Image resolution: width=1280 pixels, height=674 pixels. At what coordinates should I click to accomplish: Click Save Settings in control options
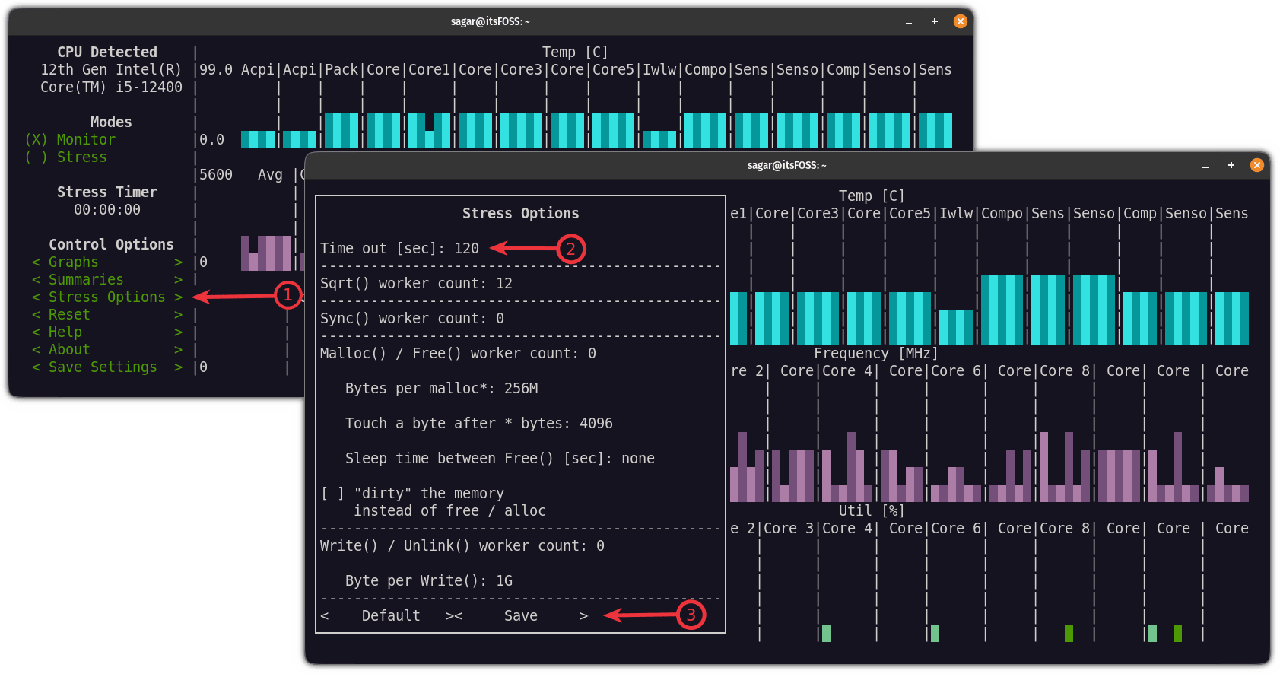pyautogui.click(x=102, y=367)
